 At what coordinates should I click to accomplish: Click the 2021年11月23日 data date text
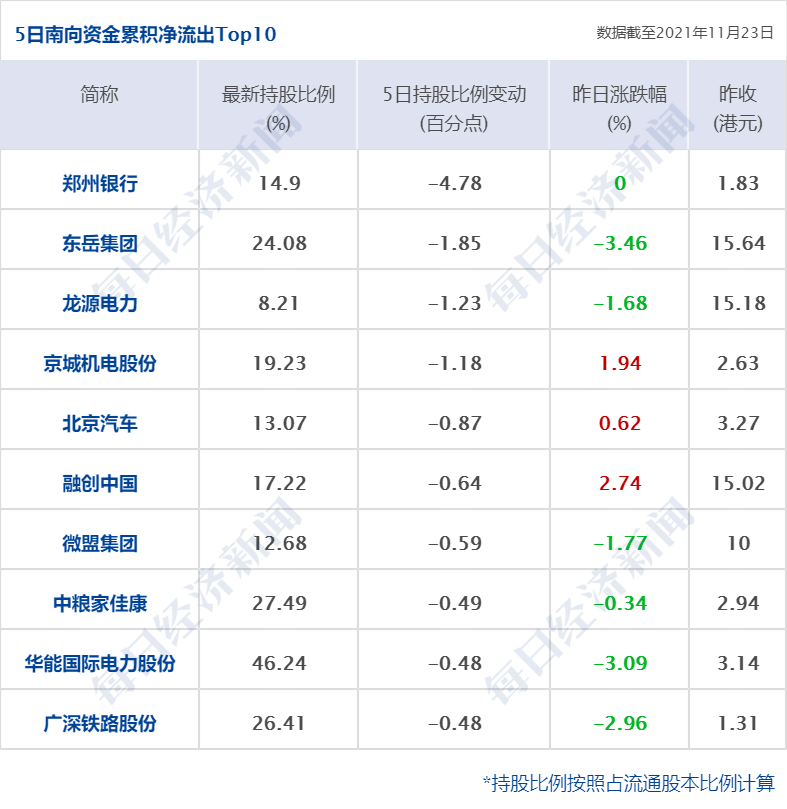684,32
